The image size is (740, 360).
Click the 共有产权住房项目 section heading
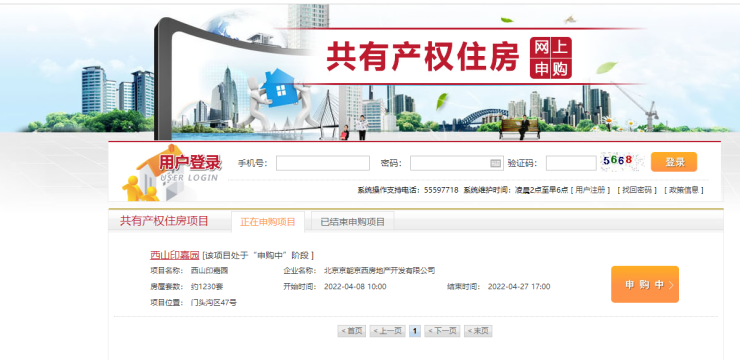[x=164, y=221]
